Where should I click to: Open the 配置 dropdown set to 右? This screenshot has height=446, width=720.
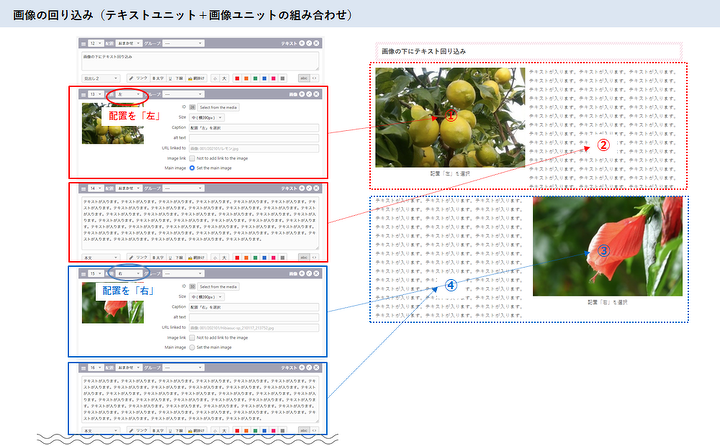tap(127, 274)
